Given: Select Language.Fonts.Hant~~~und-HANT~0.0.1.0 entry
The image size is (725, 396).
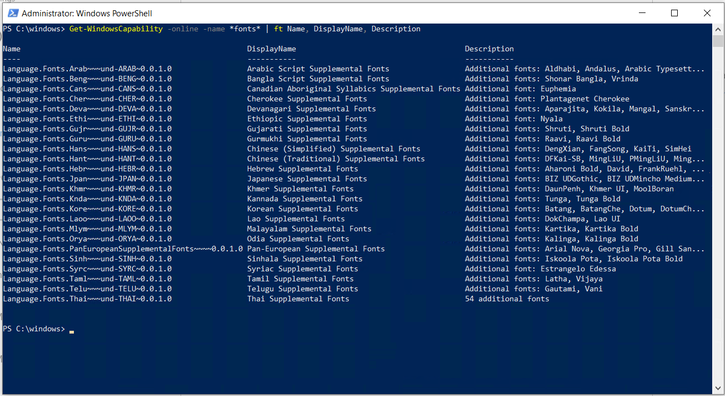Looking at the screenshot, I should [x=87, y=159].
